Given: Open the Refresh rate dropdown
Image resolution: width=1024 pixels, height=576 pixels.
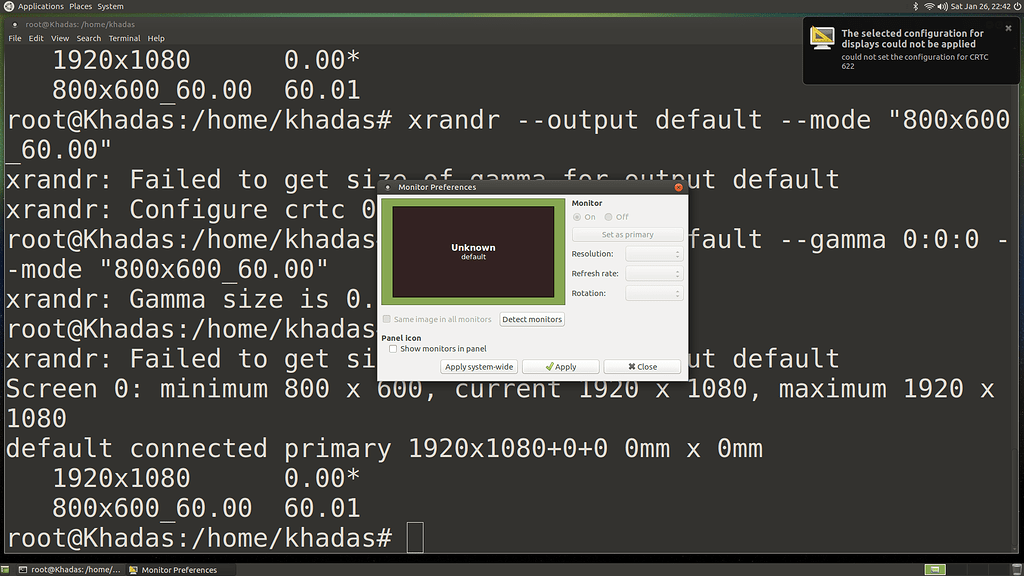Looking at the screenshot, I should 650,272.
